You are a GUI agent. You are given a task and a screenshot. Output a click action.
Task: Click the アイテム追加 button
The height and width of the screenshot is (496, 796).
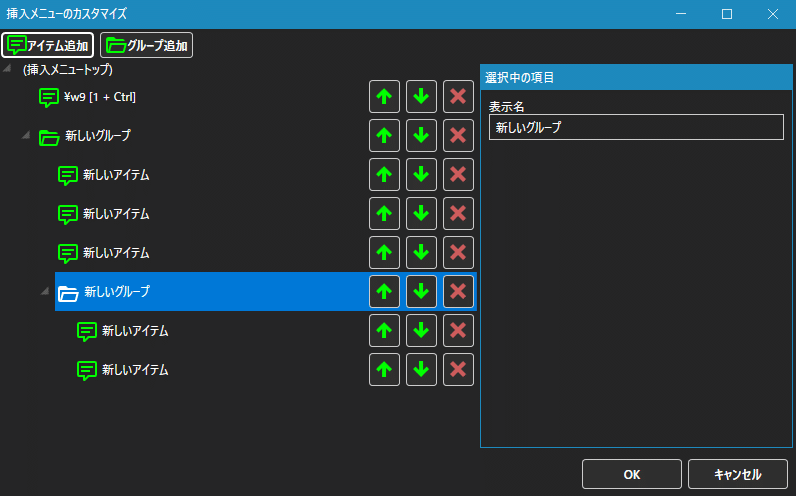48,45
